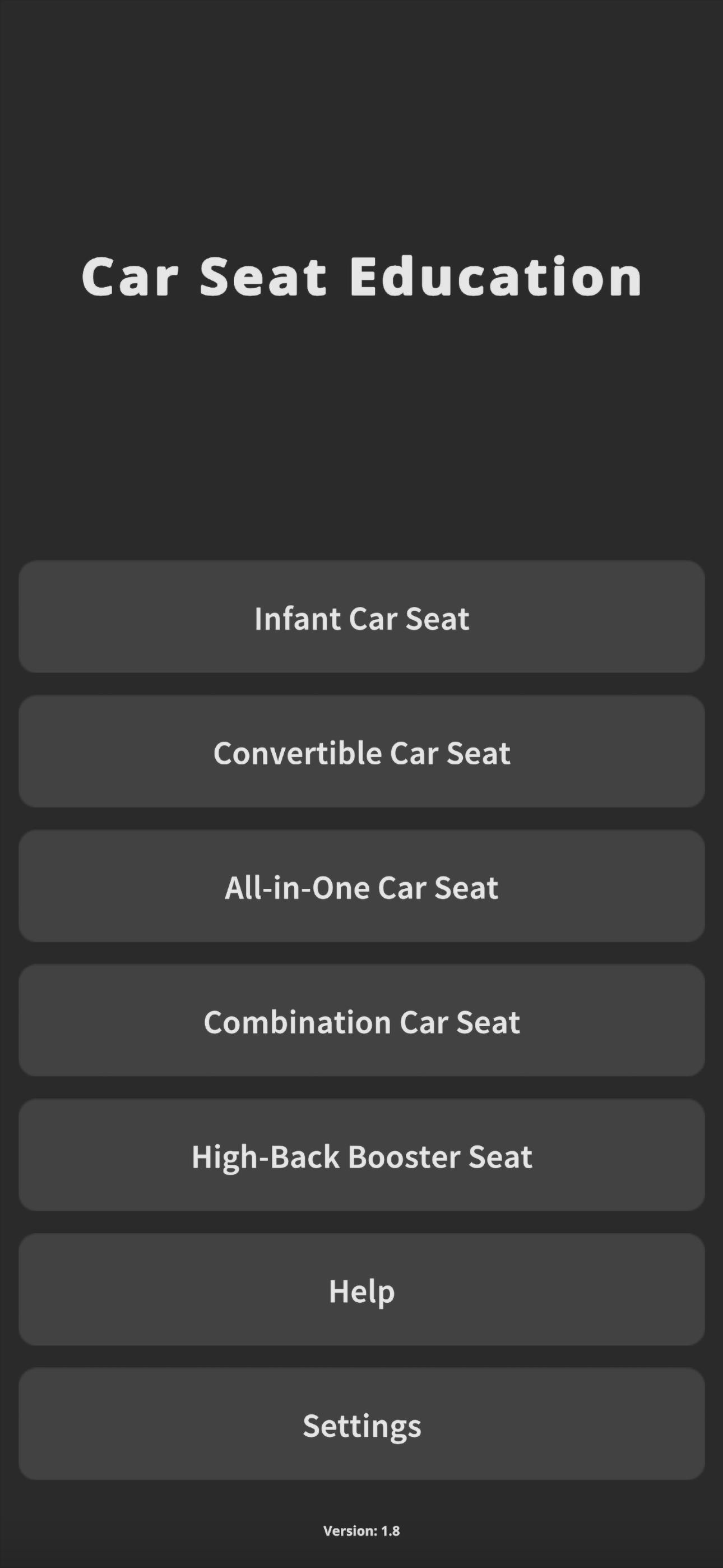Tap the 'Combination Car Seat' text label
The width and height of the screenshot is (723, 1568).
click(361, 1022)
